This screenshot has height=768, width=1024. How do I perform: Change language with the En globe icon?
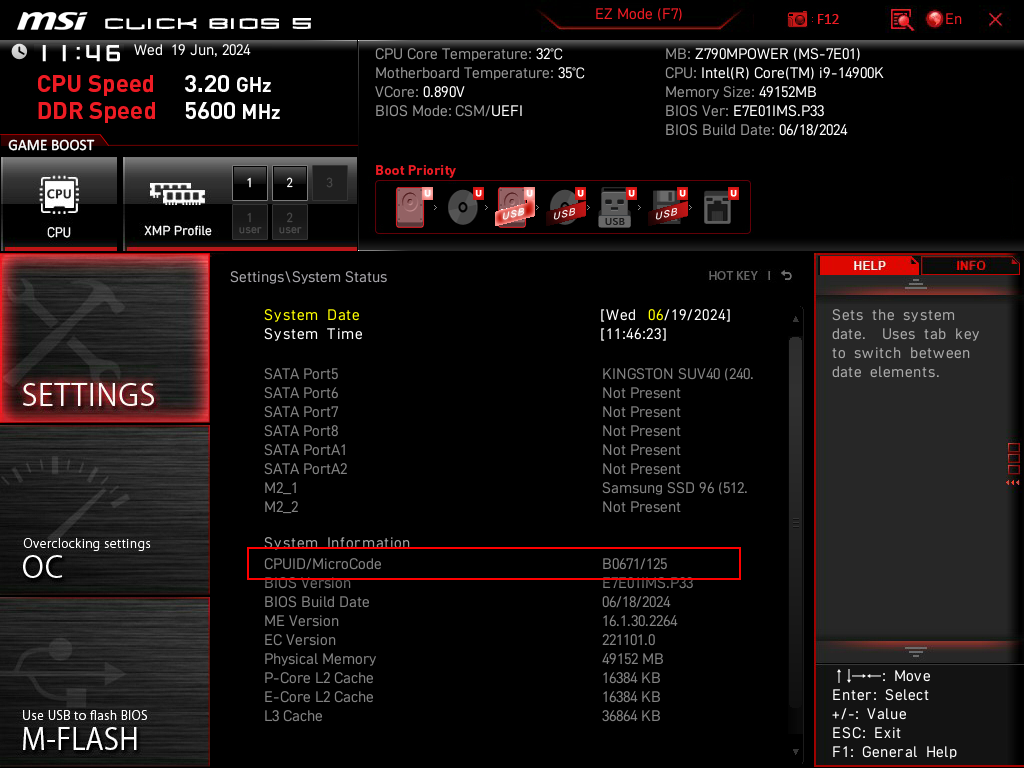(x=944, y=19)
